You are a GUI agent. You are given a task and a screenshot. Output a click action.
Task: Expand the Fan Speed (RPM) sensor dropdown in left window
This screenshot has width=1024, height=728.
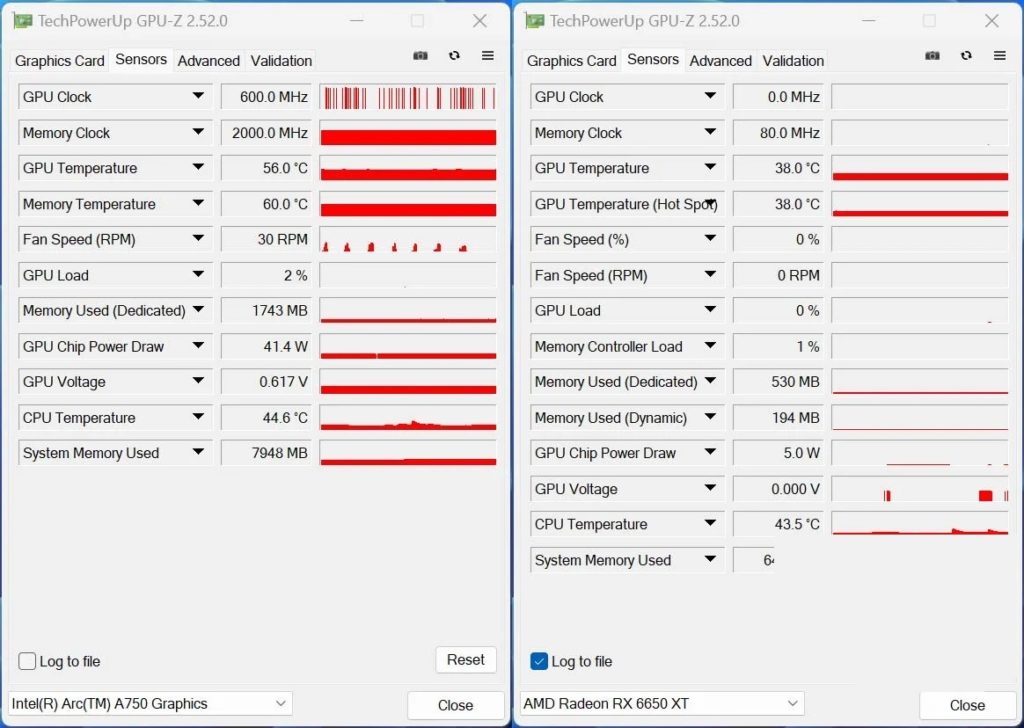198,240
